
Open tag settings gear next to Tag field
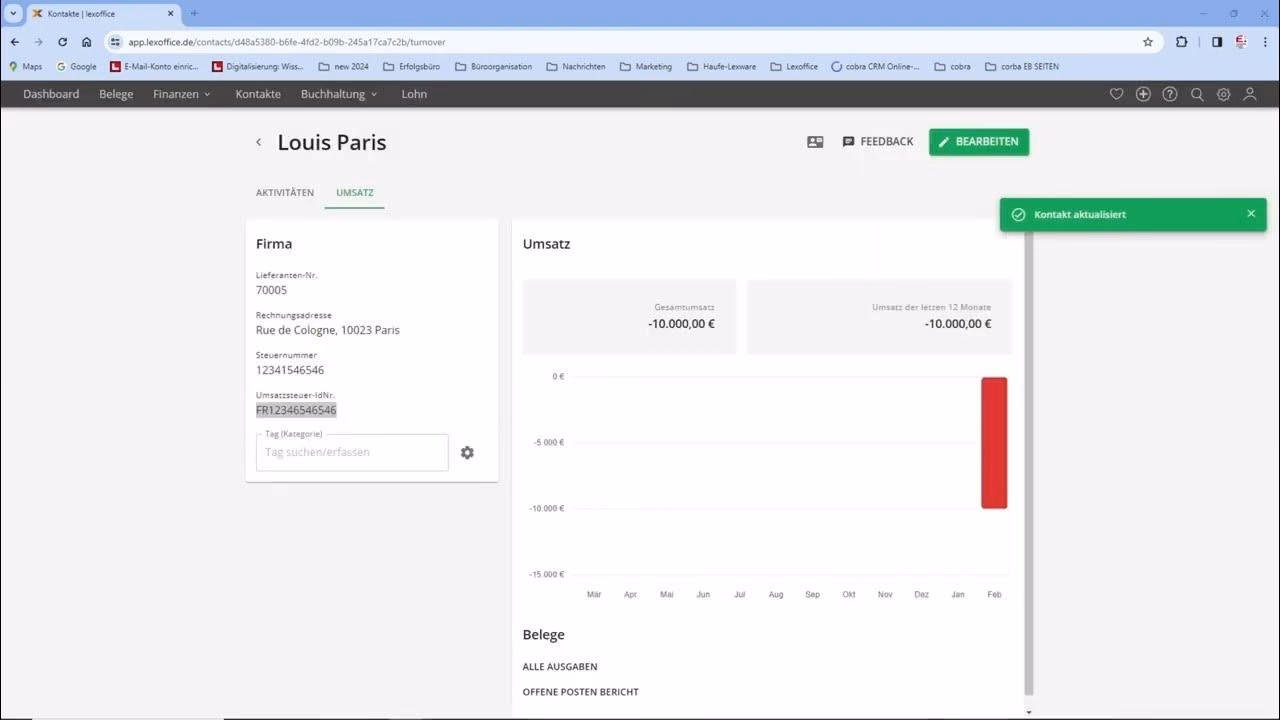tap(467, 453)
